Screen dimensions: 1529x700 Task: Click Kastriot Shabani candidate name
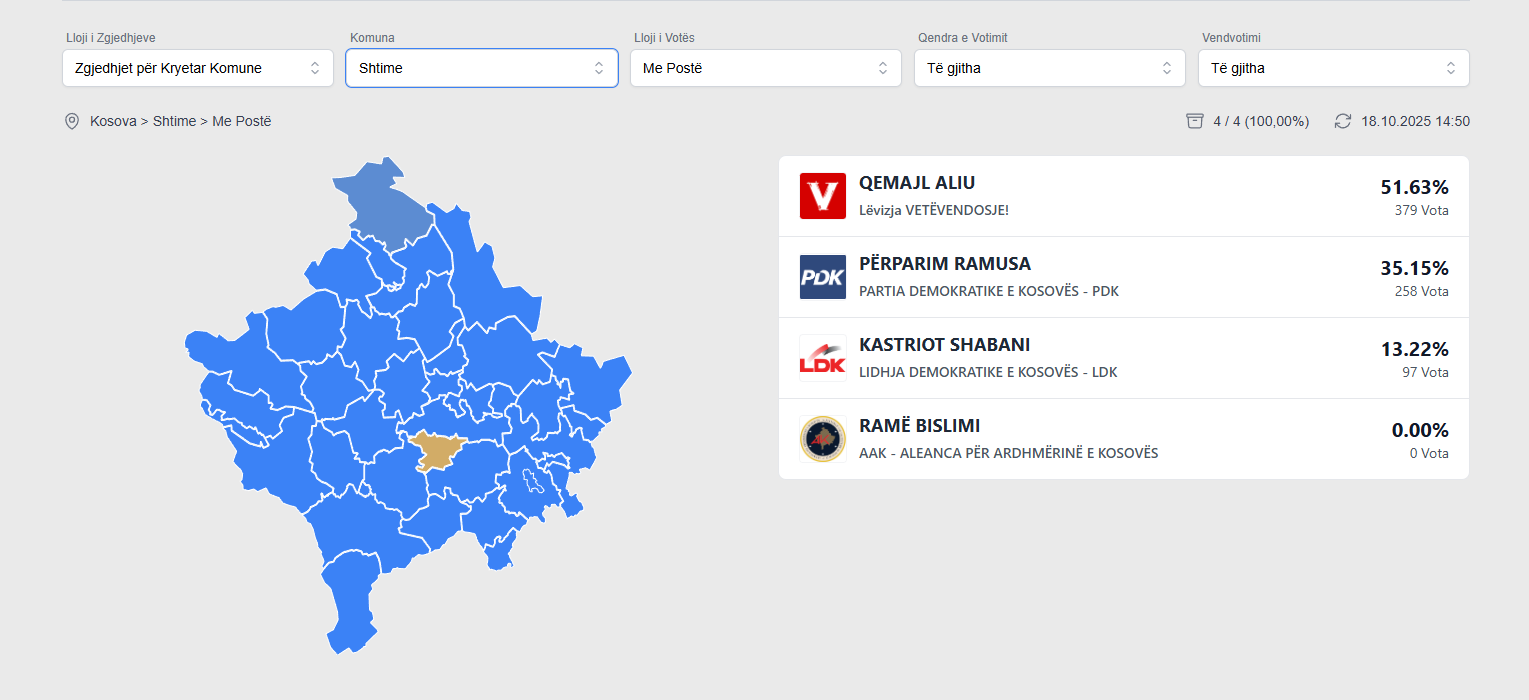[x=944, y=345]
